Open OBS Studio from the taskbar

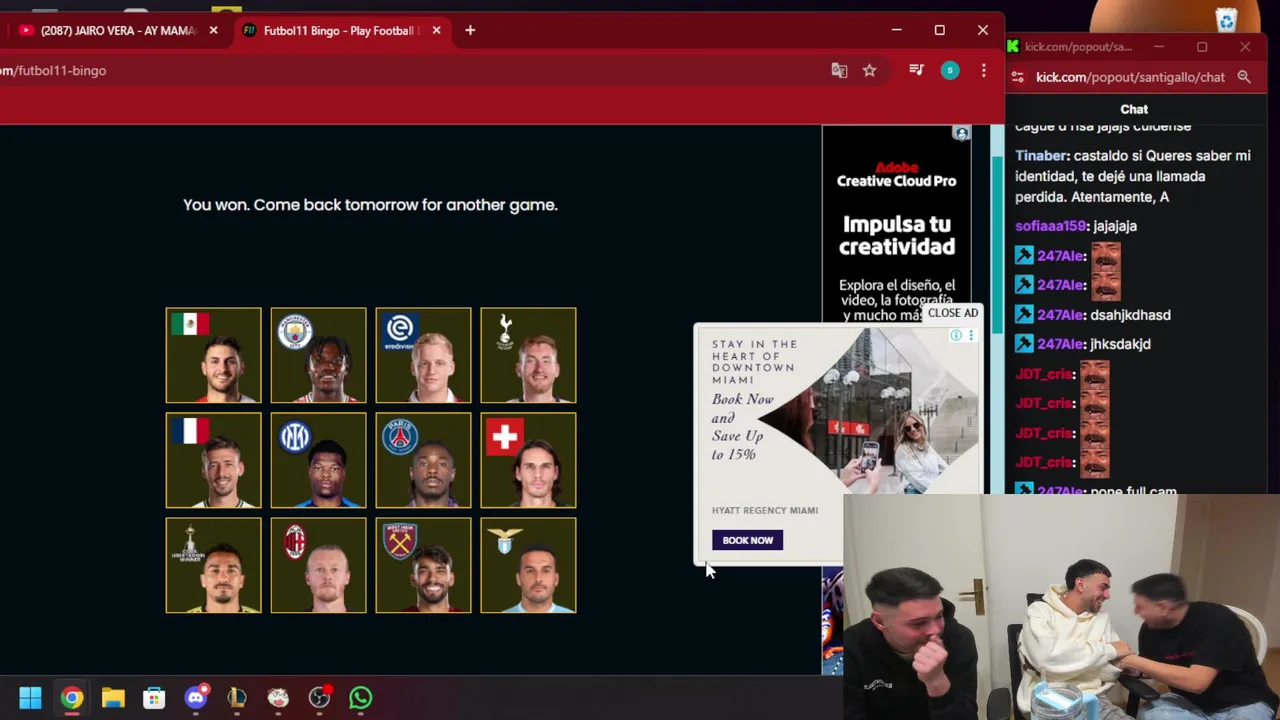click(320, 697)
